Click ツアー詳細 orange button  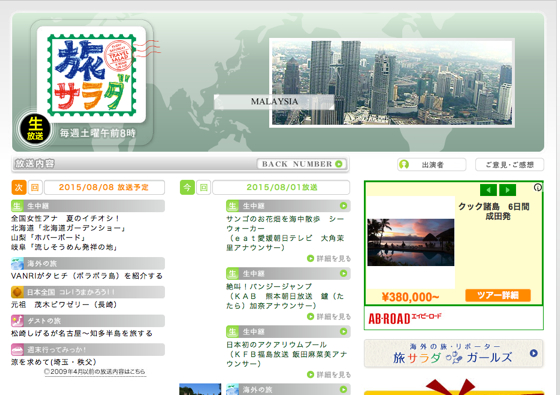coord(498,295)
